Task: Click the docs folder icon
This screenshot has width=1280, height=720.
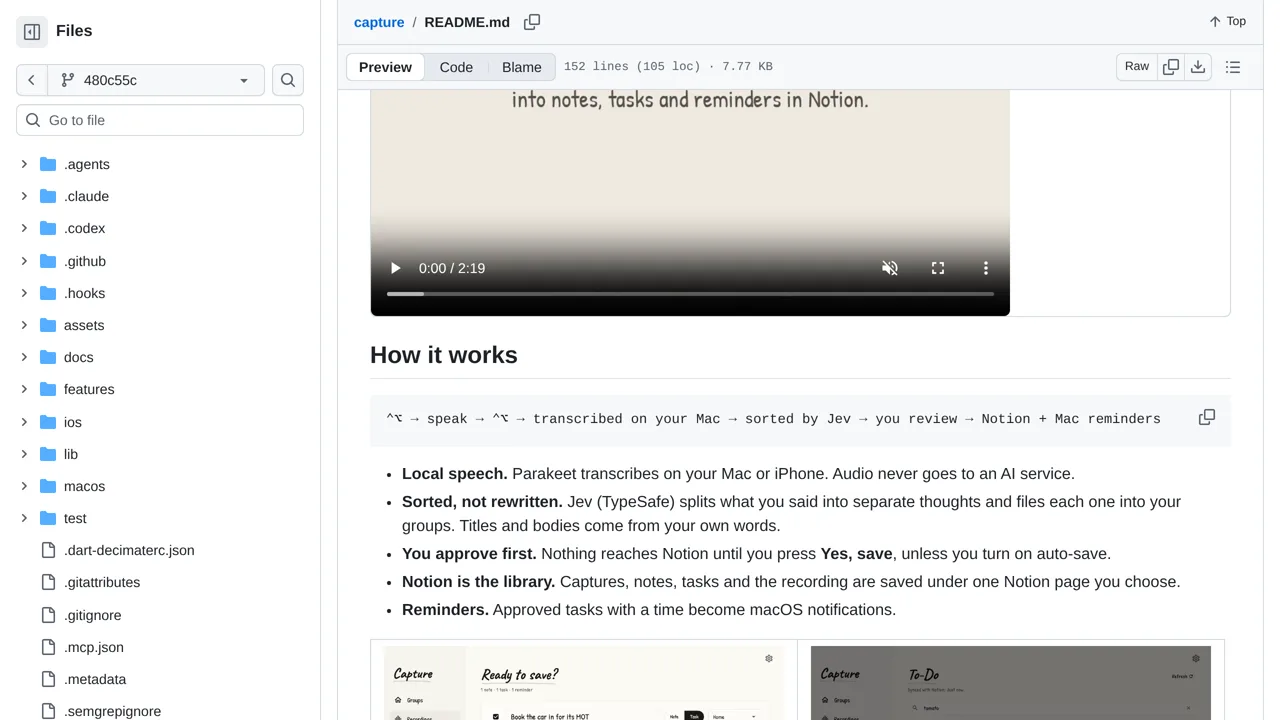Action: pos(48,357)
